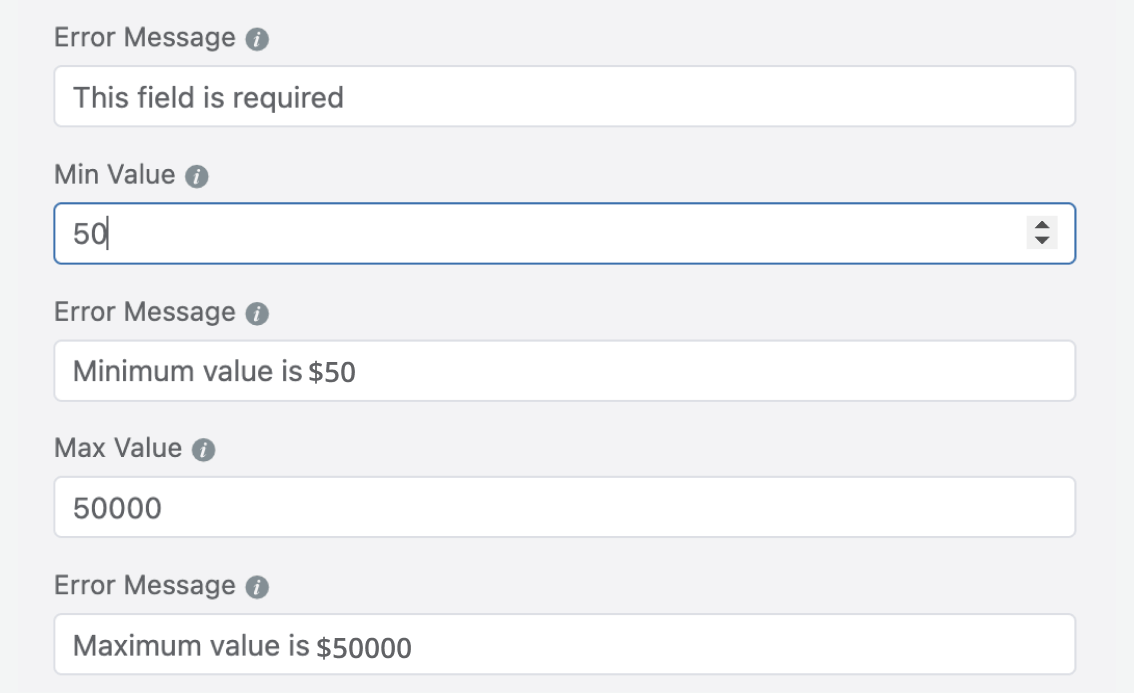Click the 'Max Value' label text

coord(117,449)
